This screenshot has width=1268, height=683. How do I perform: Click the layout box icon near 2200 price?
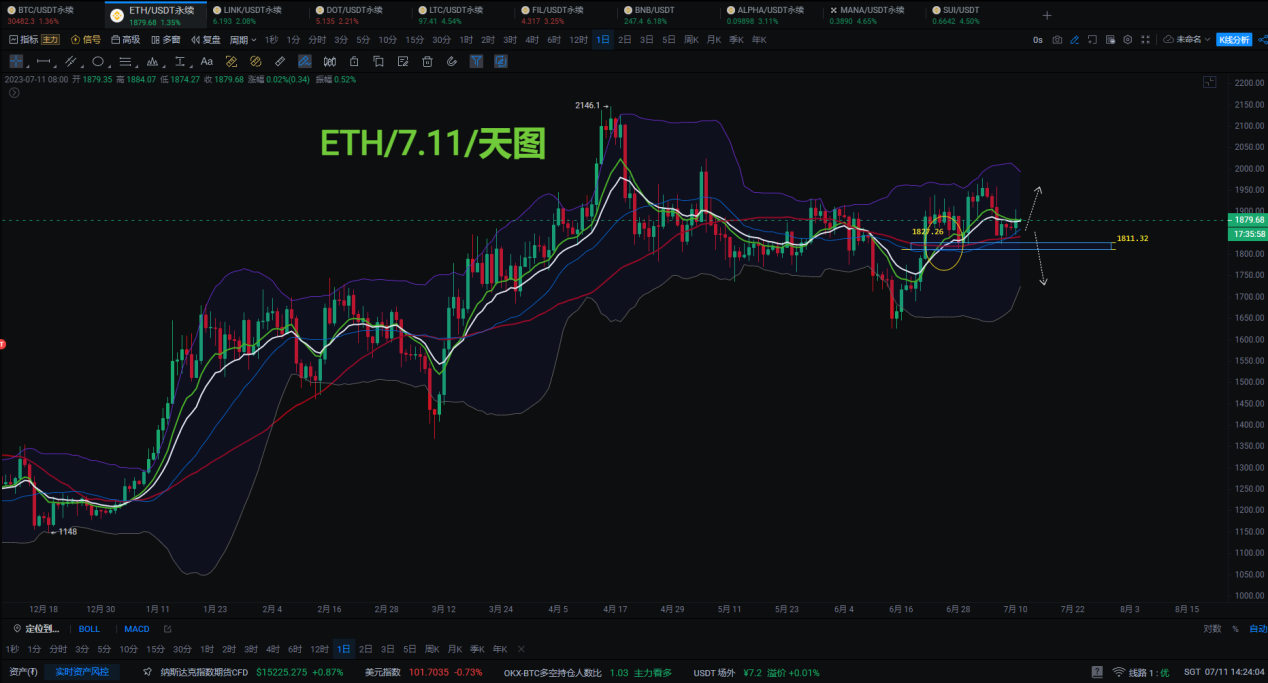click(x=1209, y=82)
